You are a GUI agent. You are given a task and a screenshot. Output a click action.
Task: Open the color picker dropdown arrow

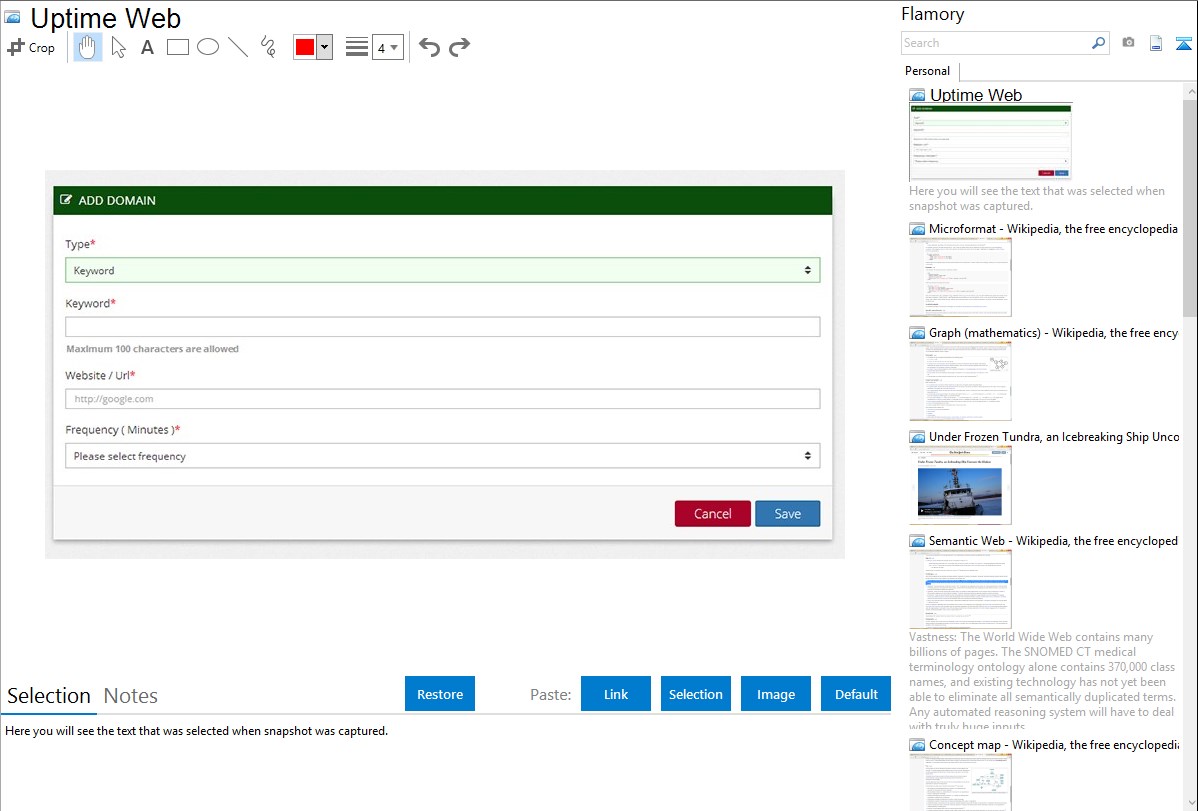point(325,47)
